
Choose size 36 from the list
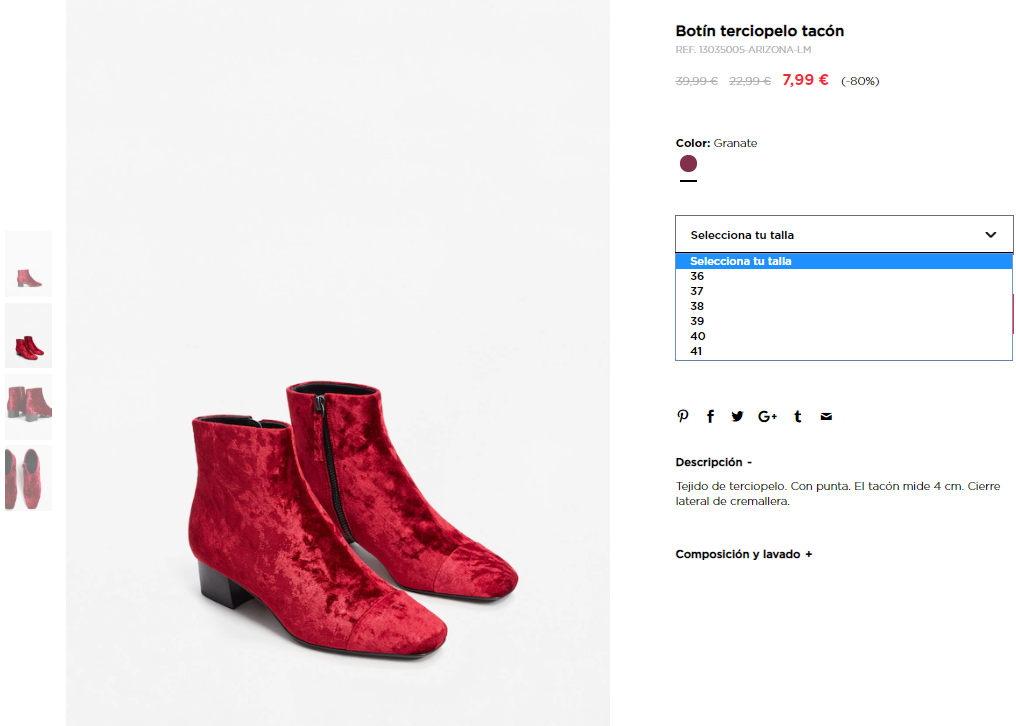844,276
